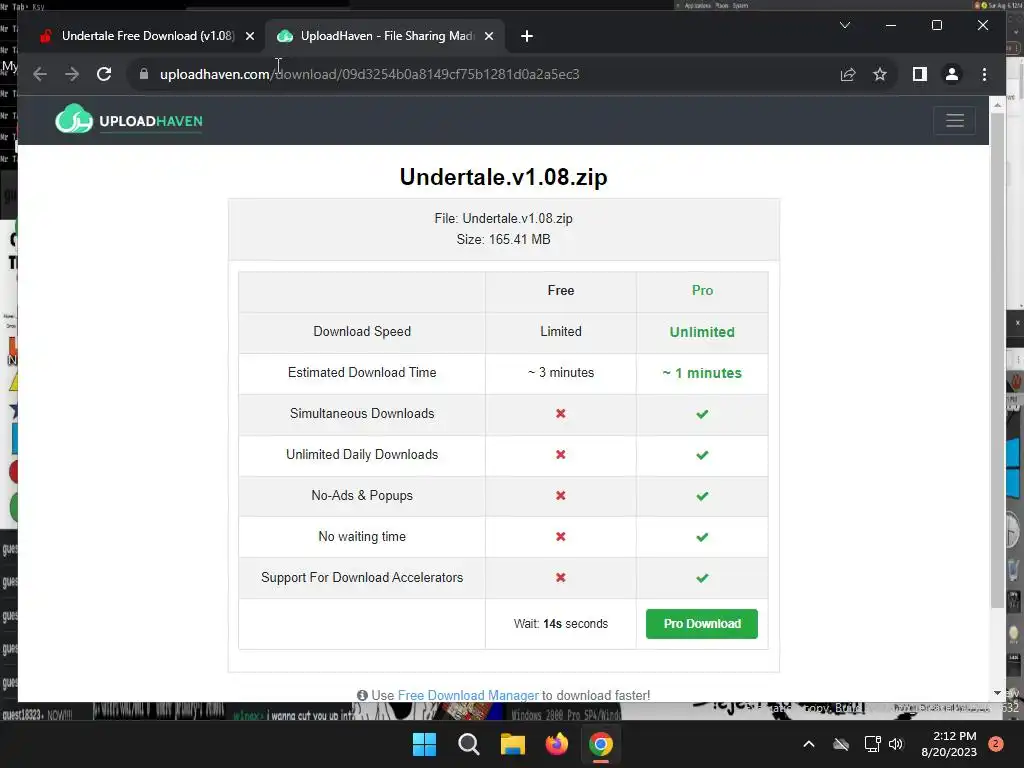Image resolution: width=1024 pixels, height=768 pixels.
Task: Bookmark this page with the star
Action: (880, 74)
